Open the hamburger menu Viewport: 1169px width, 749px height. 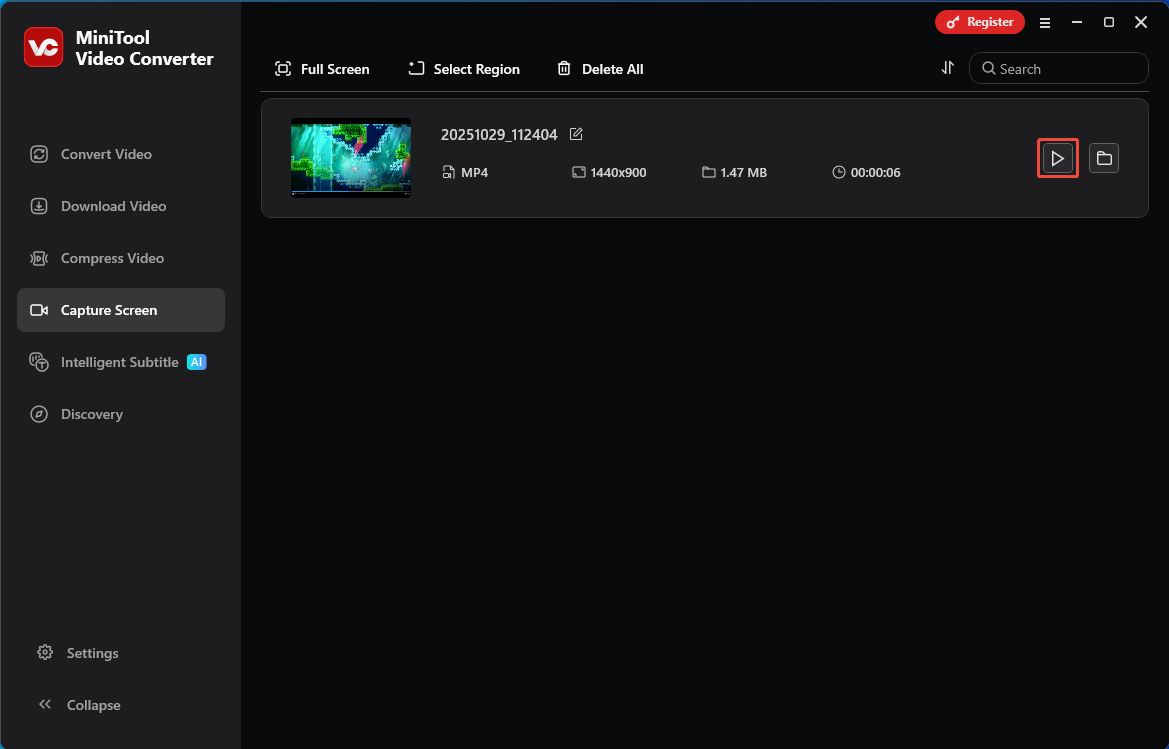point(1044,21)
